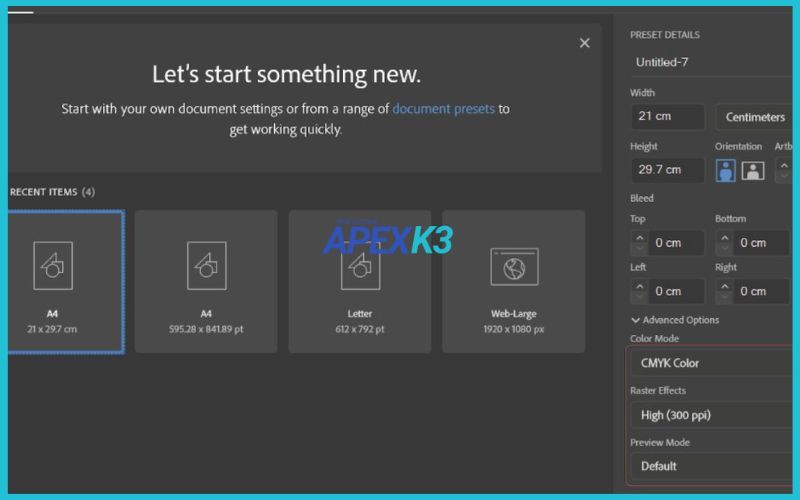Image resolution: width=800 pixels, height=500 pixels.
Task: Select the Web-Large 1920 x 1080 preset
Action: pyautogui.click(x=514, y=281)
